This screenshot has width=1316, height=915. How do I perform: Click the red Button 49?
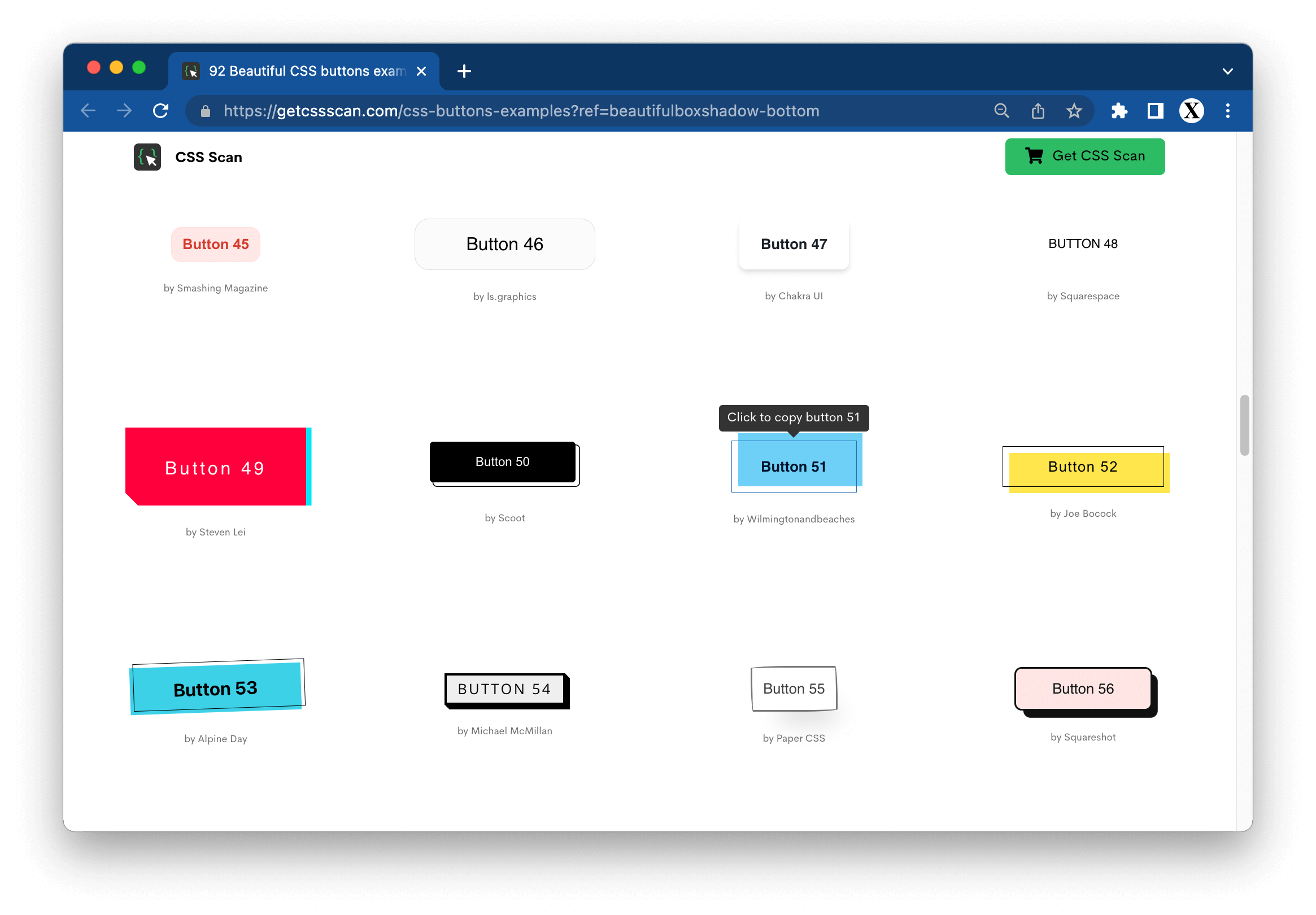coord(216,467)
